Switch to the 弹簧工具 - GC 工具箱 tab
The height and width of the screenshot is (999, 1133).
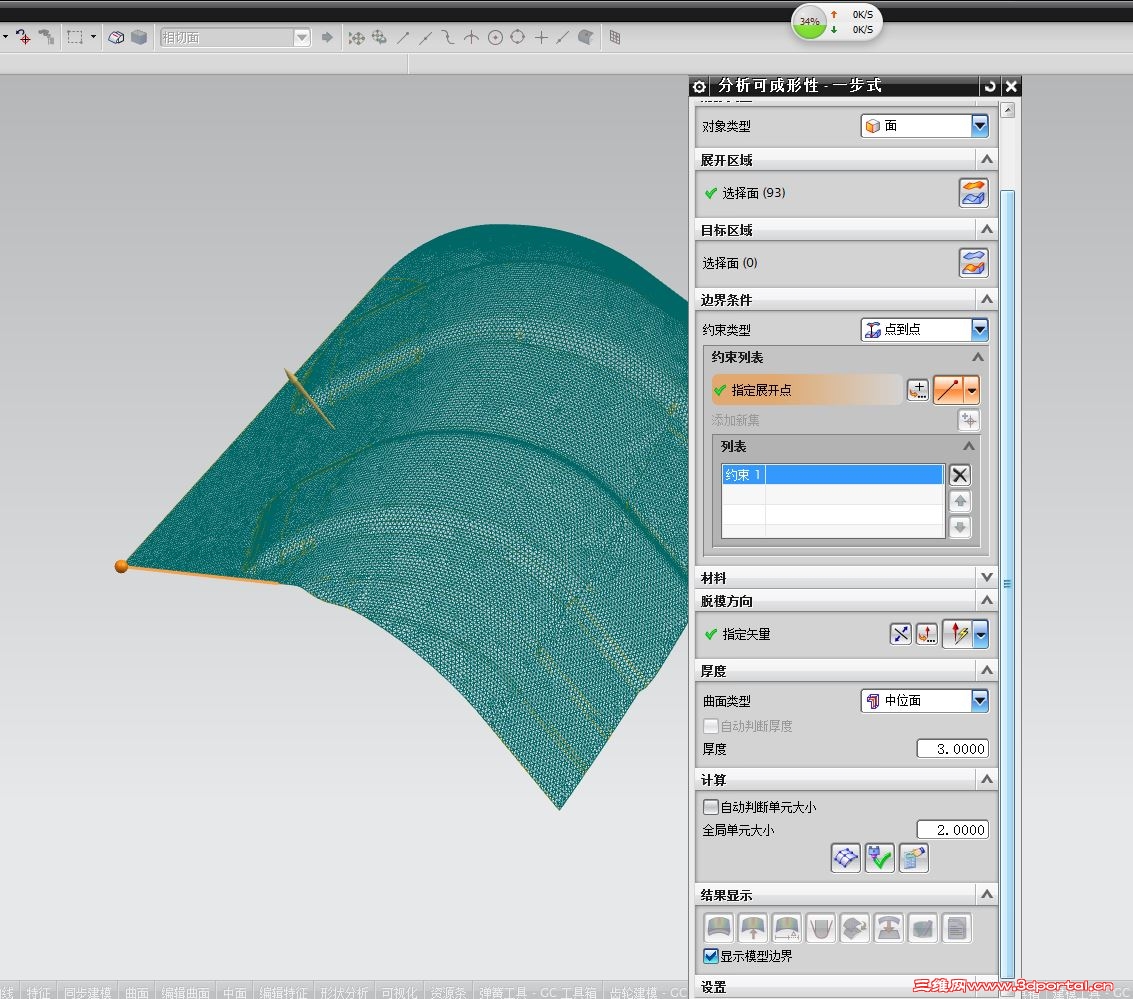click(x=538, y=992)
